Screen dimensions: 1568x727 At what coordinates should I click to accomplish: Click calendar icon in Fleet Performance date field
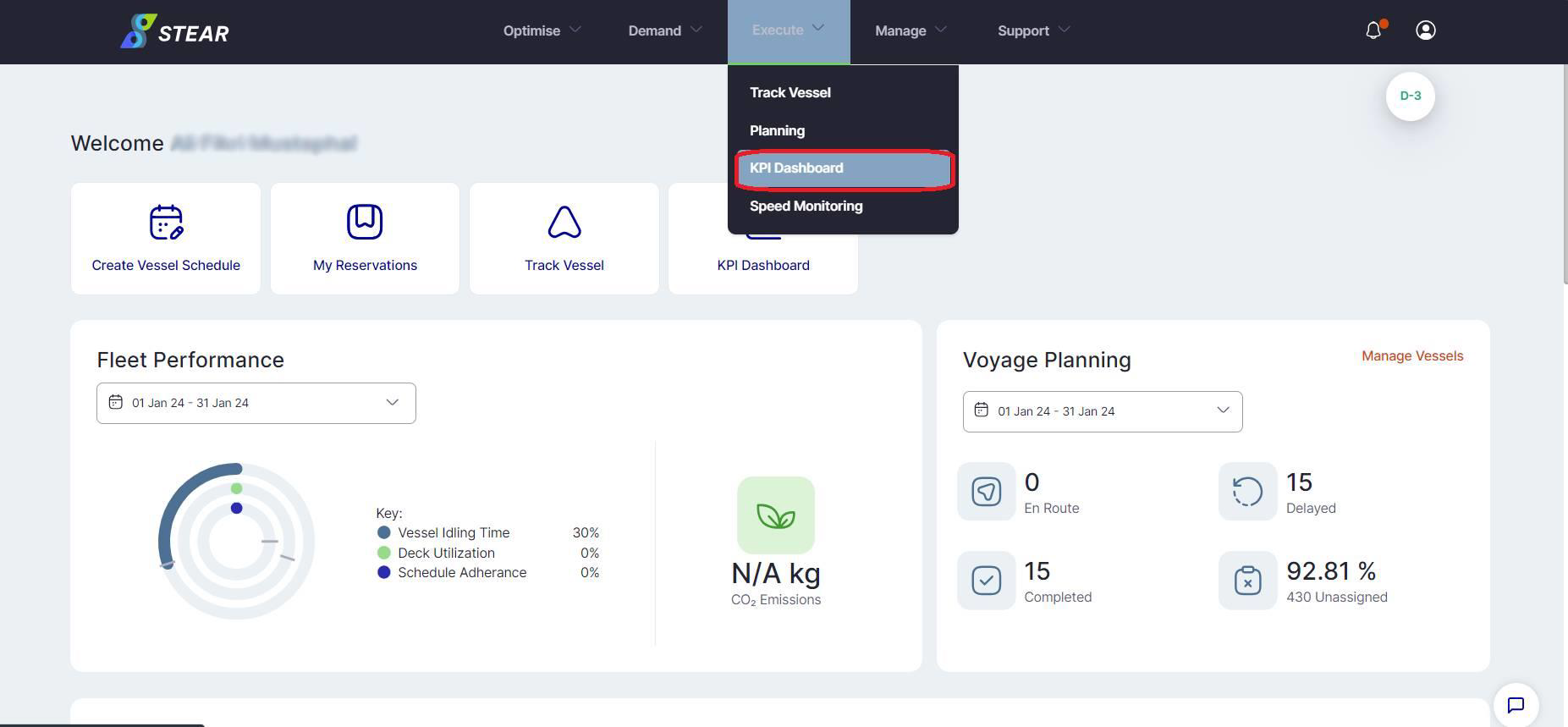pyautogui.click(x=116, y=402)
